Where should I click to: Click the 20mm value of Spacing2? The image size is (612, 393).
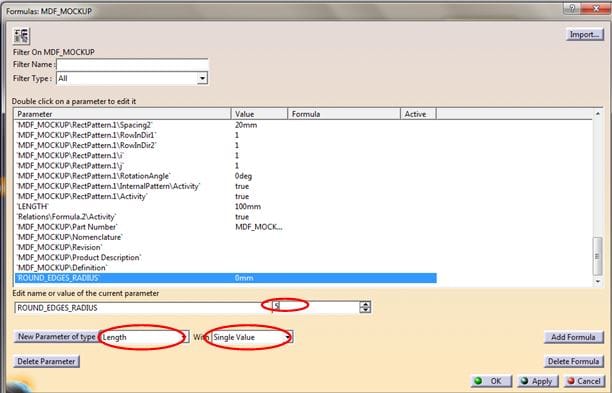pos(246,125)
